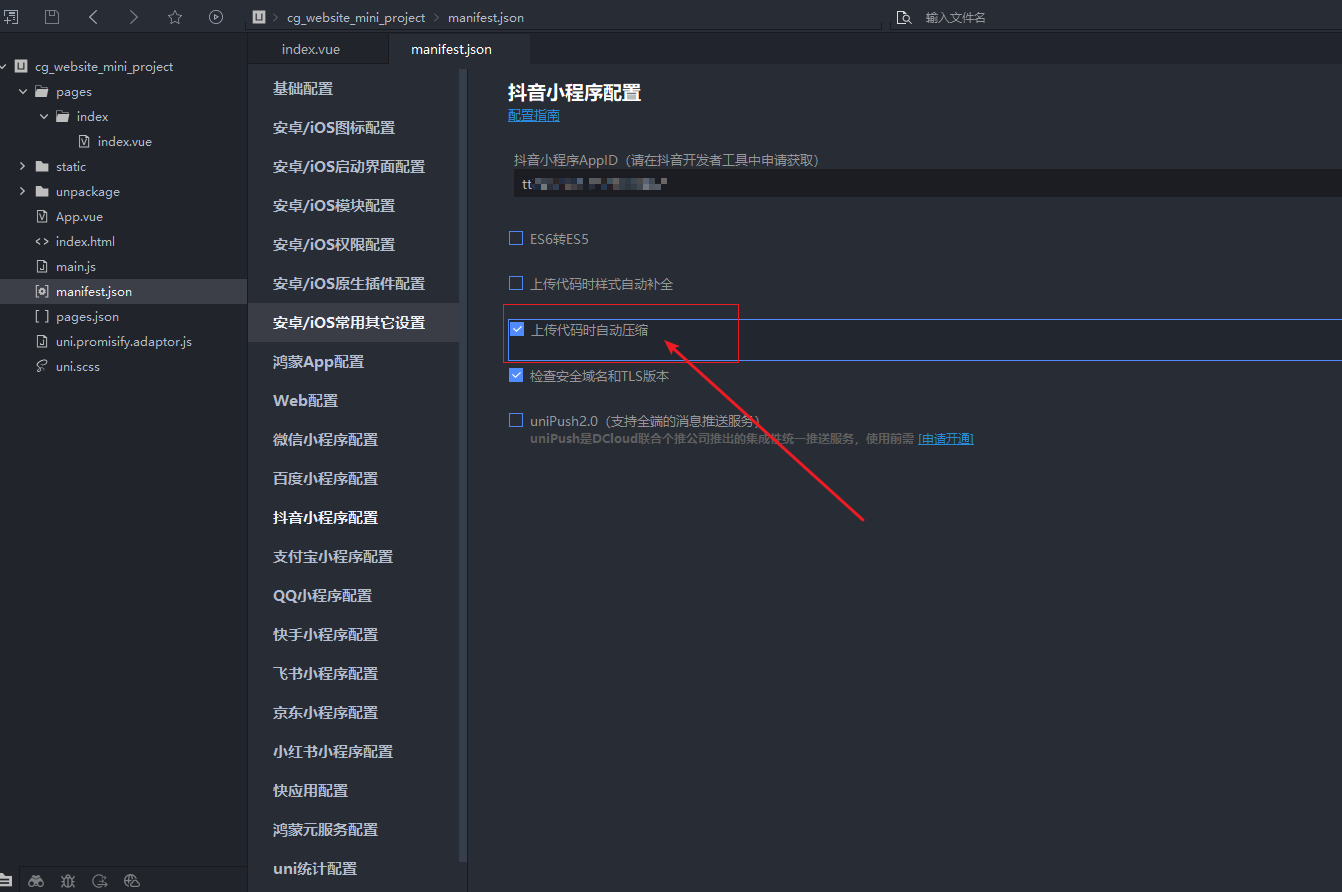Check 上传代码时样式自动补全 option
Screen dimensions: 1342x892
point(516,283)
